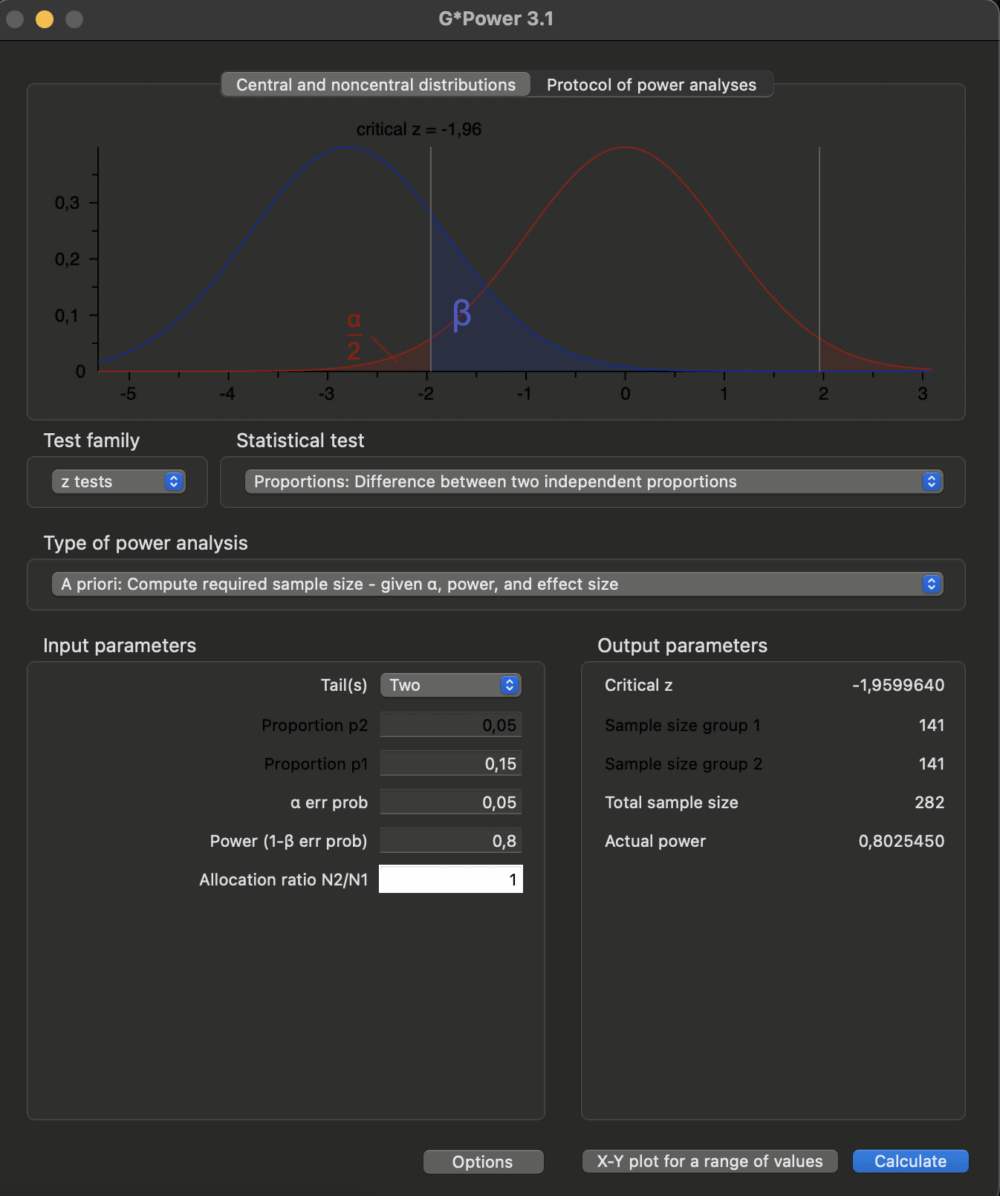
Task: Focus the Allocation ratio N2/N1 field
Action: pyautogui.click(x=451, y=879)
